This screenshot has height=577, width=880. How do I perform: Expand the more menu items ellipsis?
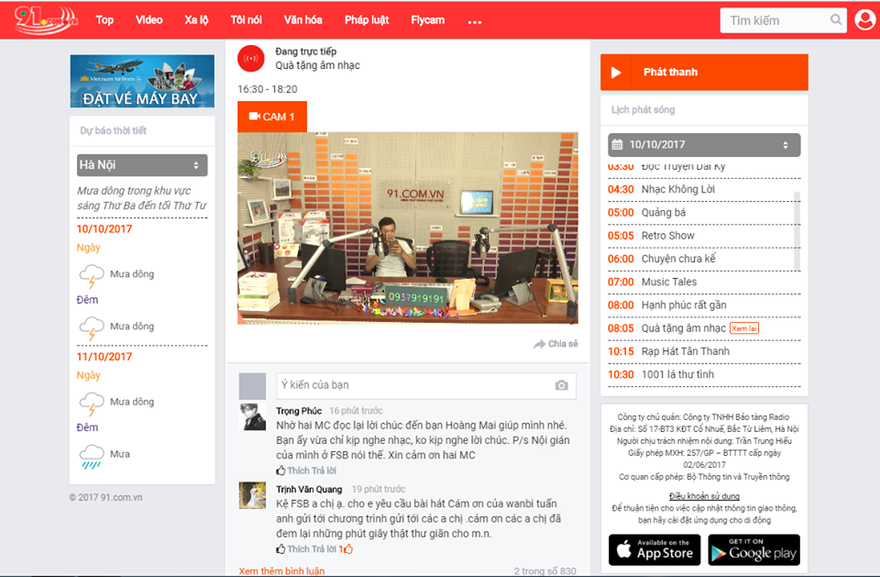point(474,21)
